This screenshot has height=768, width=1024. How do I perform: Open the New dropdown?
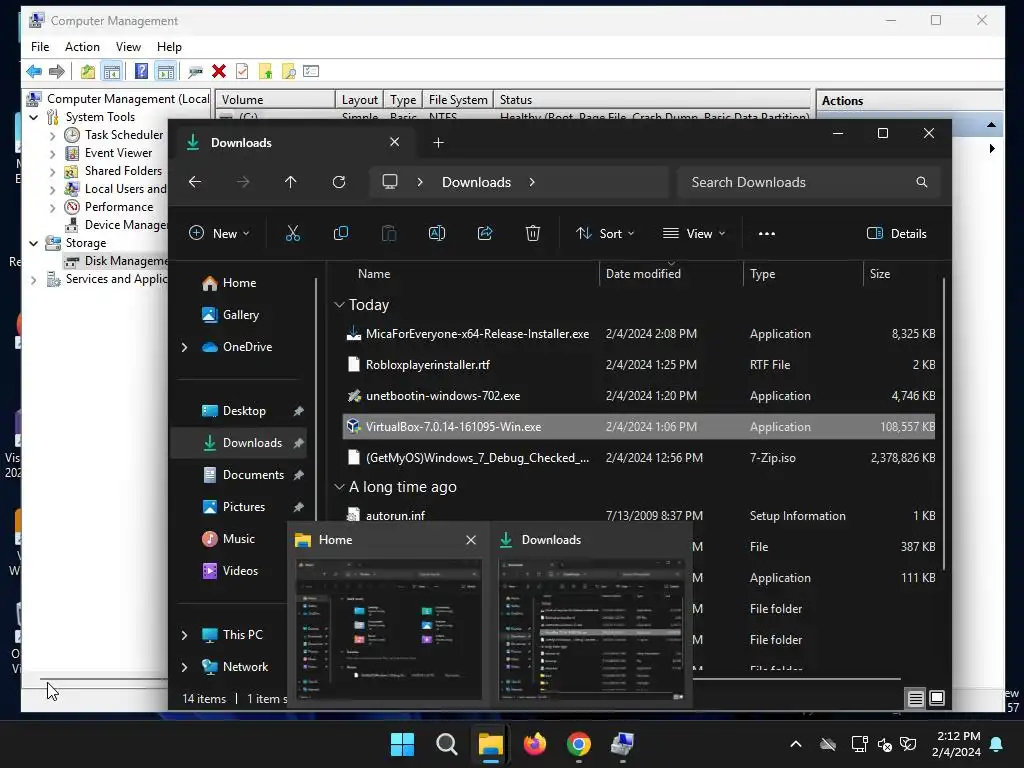219,233
